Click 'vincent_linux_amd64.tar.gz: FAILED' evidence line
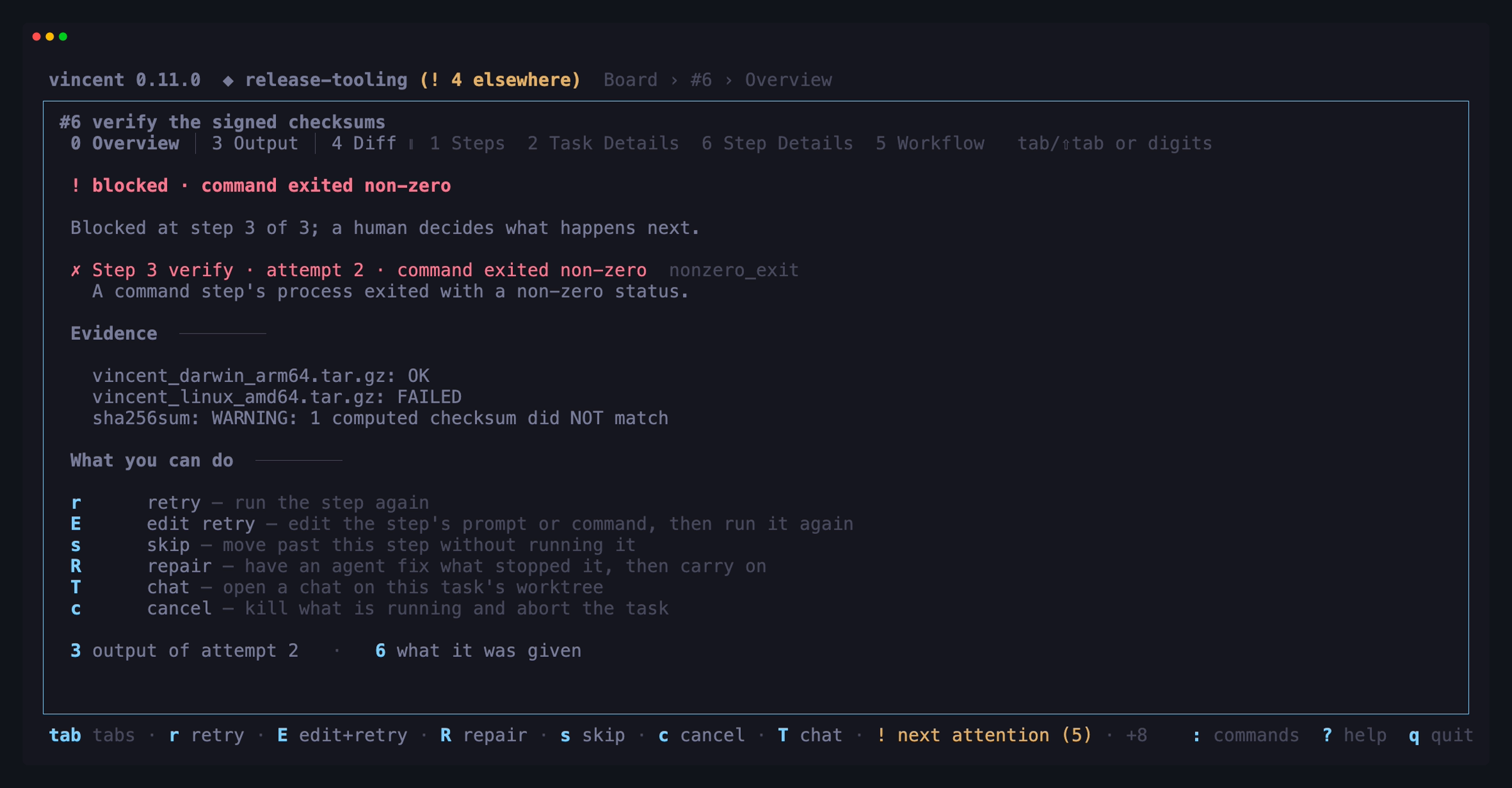This screenshot has height=788, width=1512. (277, 397)
